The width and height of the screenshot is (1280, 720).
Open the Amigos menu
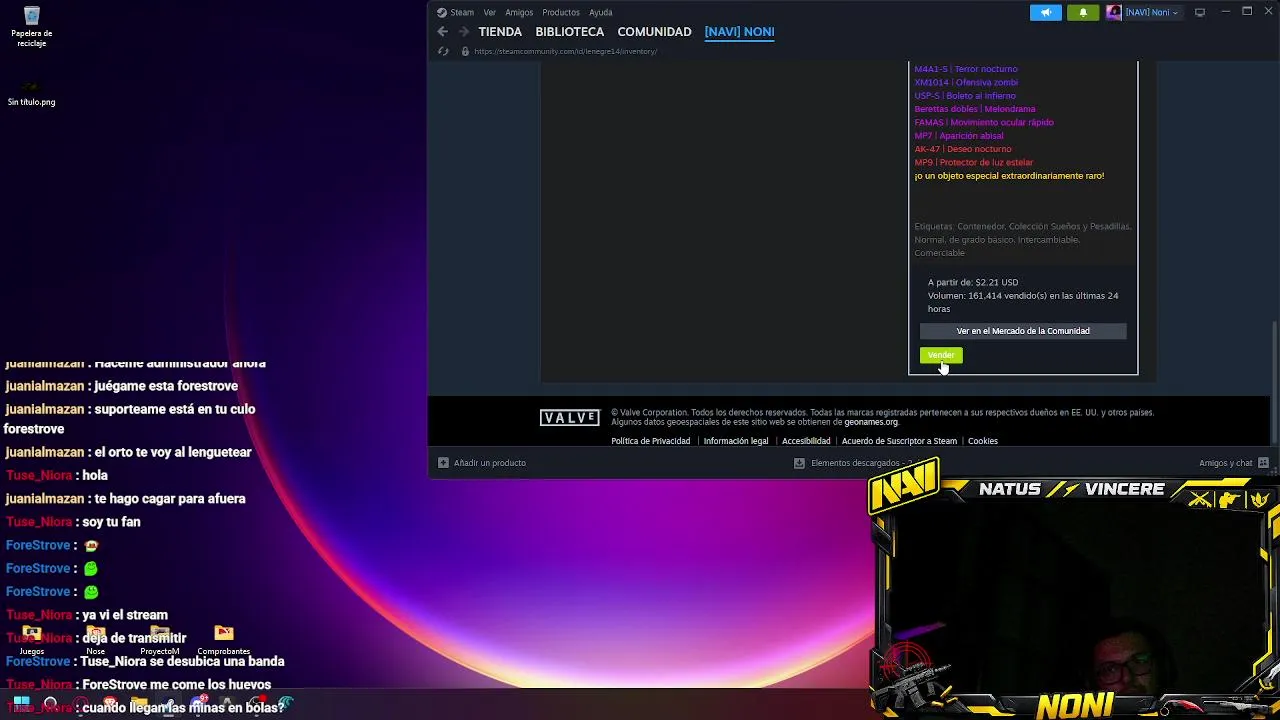pos(519,12)
